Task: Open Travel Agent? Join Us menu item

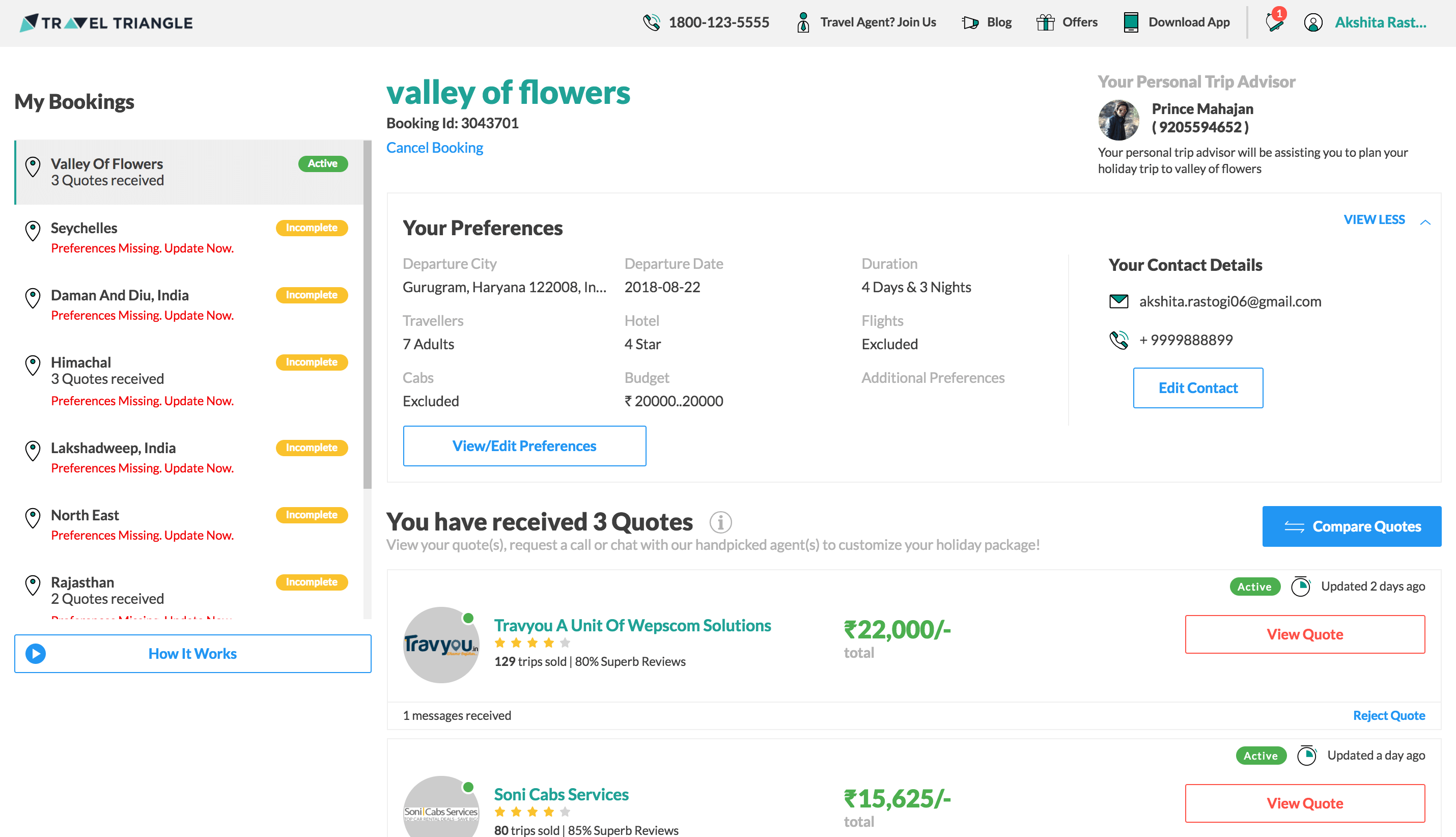Action: [878, 22]
